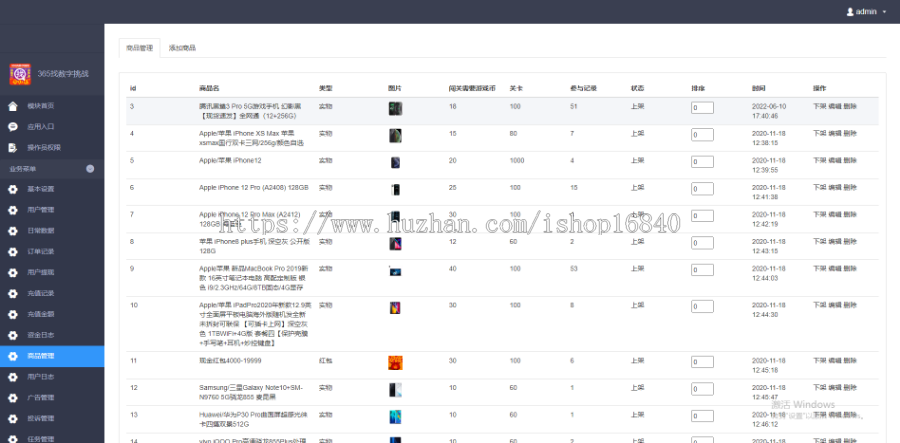900x443 pixels.
Task: Focus the sort input for item id 6
Action: point(702,189)
